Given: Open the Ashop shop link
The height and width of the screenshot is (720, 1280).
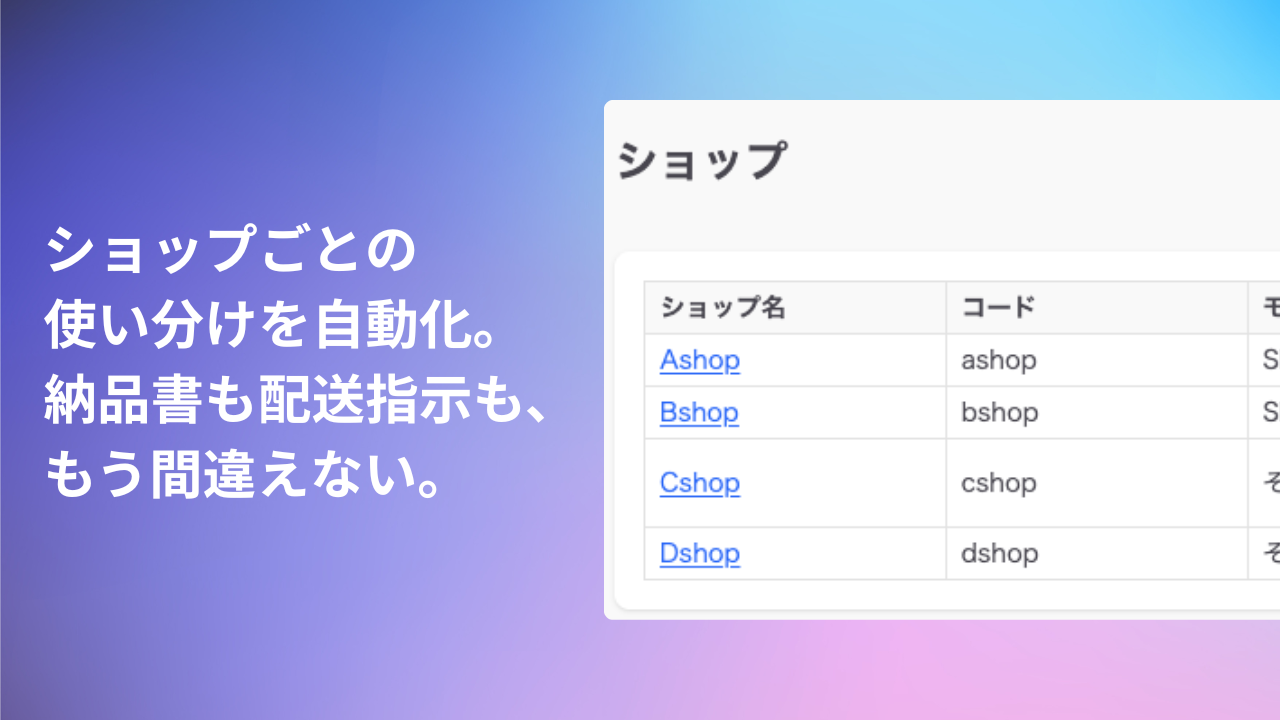Looking at the screenshot, I should coord(700,360).
